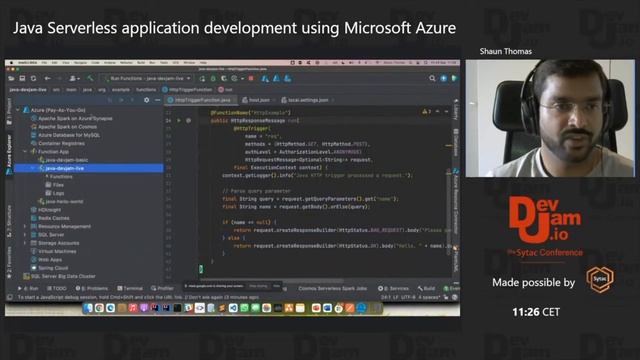Switch to the local.settings.json editor tab
Viewport: 640px width, 360px height.
pyautogui.click(x=308, y=100)
